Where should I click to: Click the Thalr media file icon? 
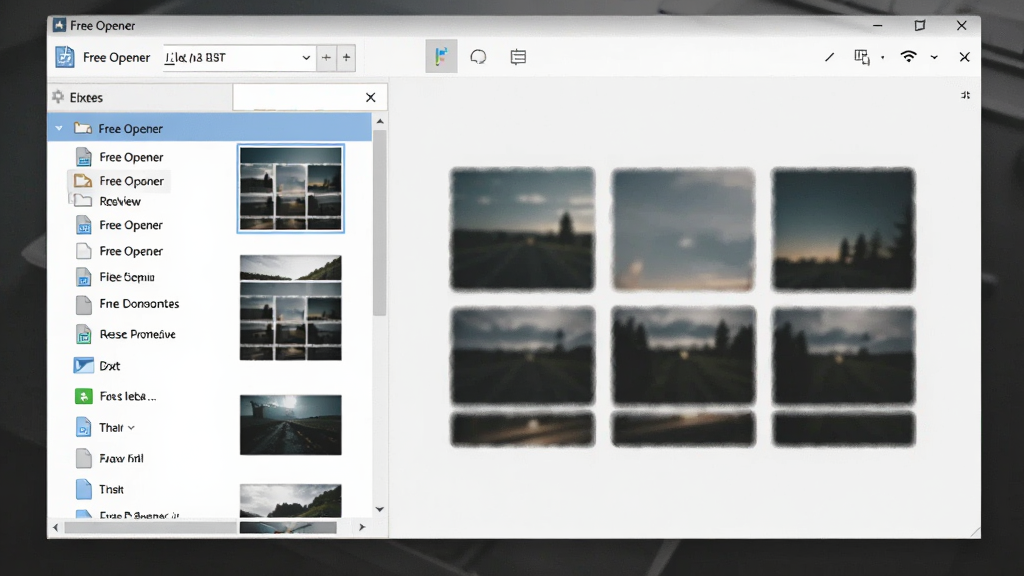[84, 427]
